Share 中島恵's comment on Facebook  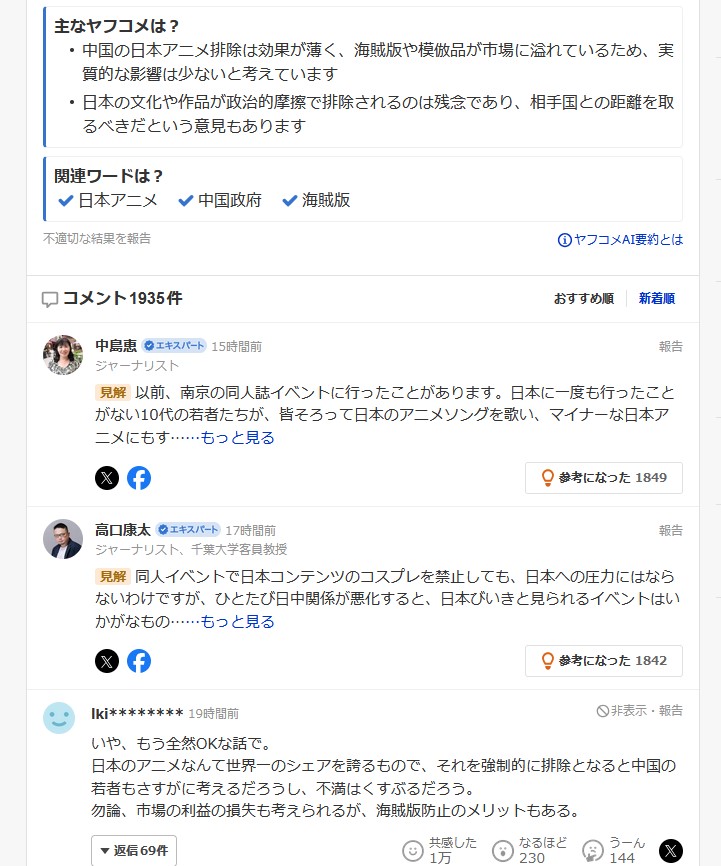[x=139, y=478]
